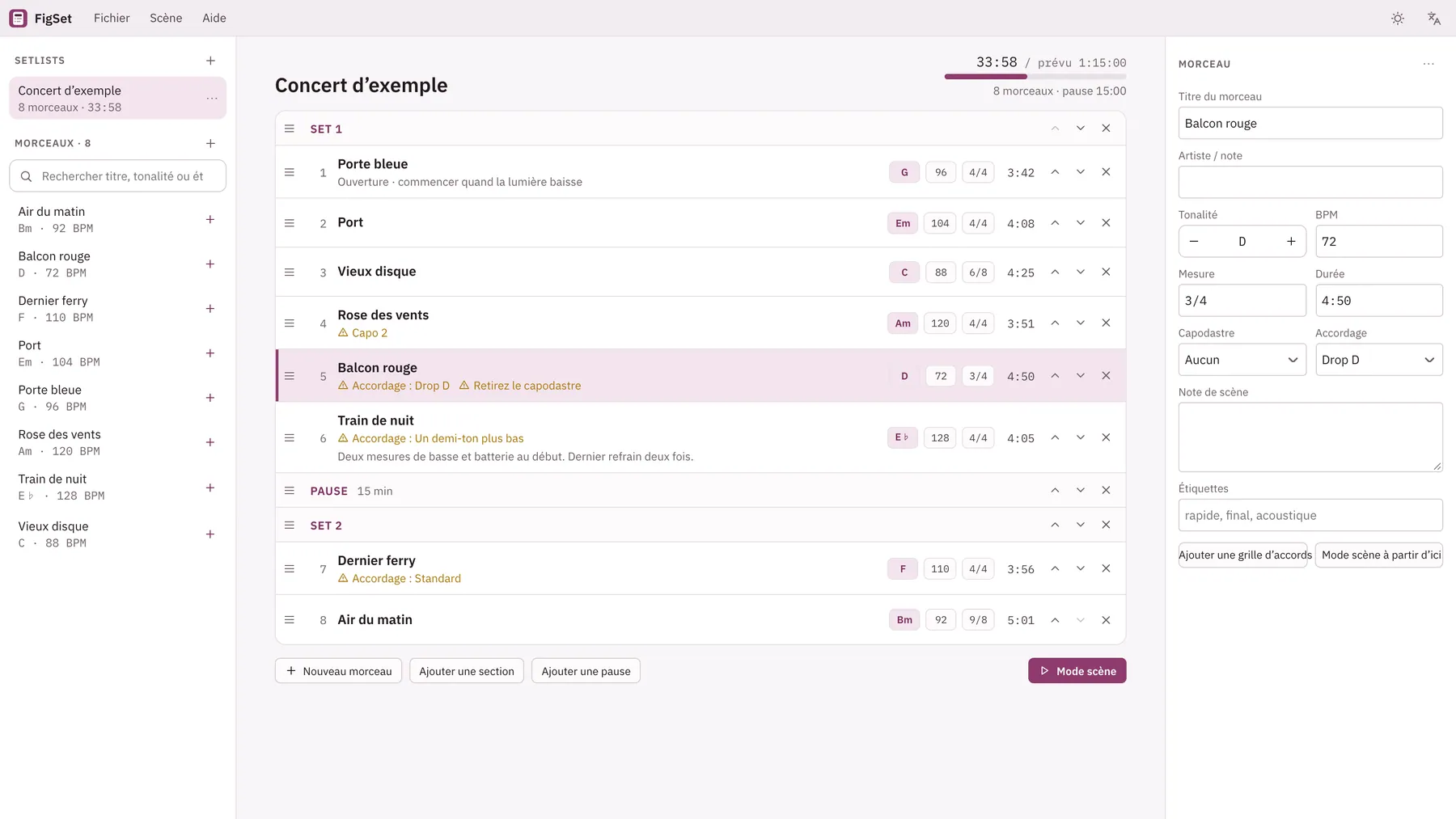Open the Aide menu
This screenshot has height=819, width=1456.
click(x=214, y=19)
